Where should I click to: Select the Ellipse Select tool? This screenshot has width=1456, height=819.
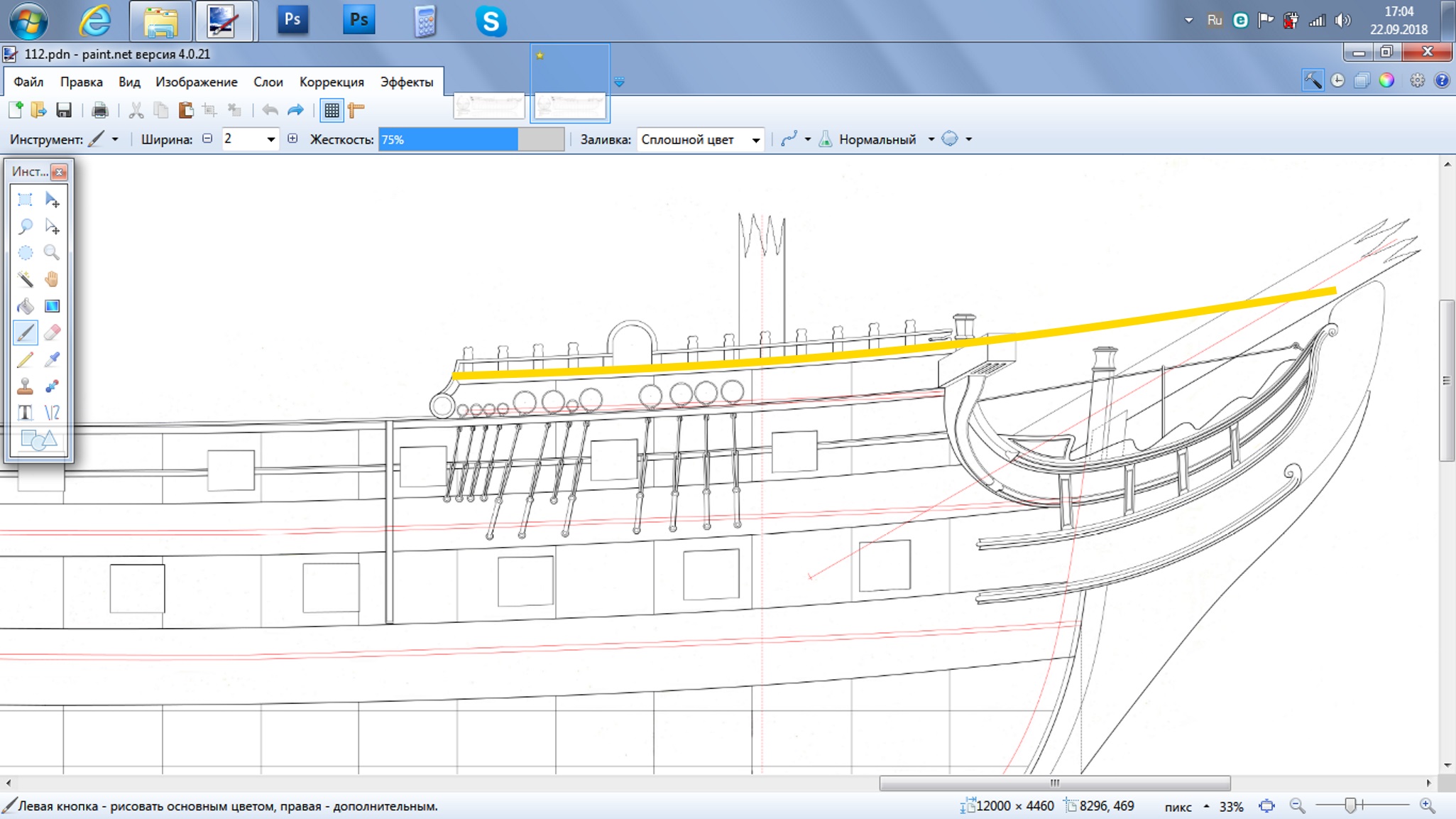click(x=25, y=253)
